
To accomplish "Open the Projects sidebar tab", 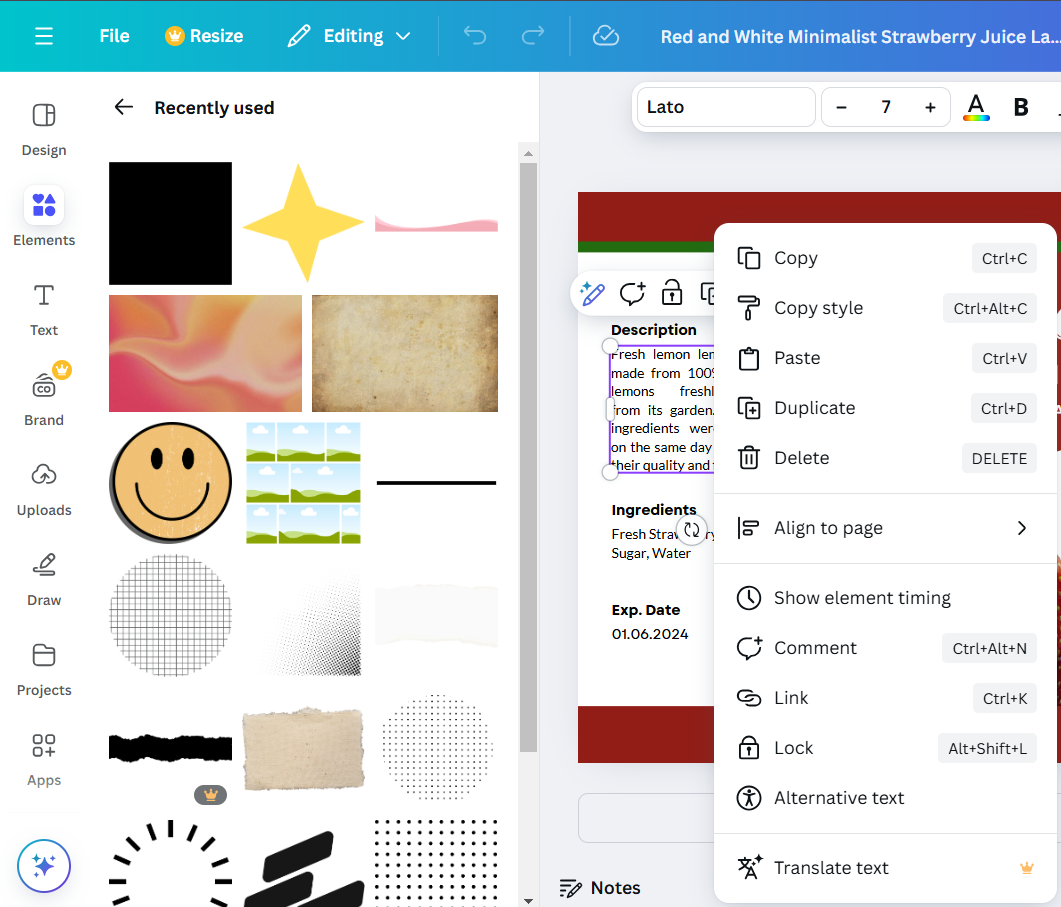I will click(x=44, y=670).
